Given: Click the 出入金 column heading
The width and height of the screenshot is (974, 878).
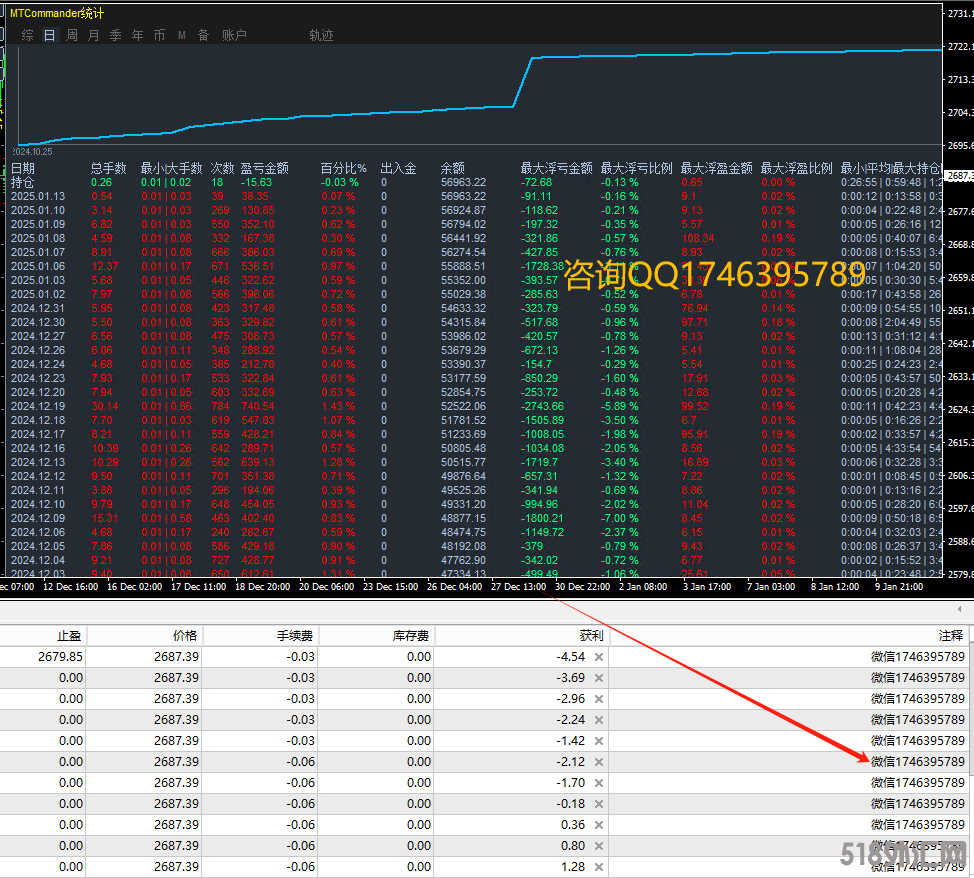Looking at the screenshot, I should [398, 168].
